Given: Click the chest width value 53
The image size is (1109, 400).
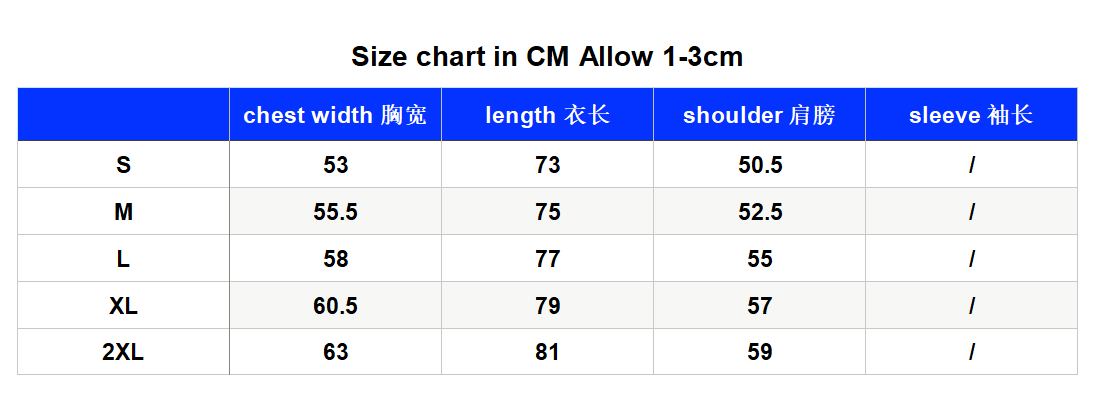Looking at the screenshot, I should coord(335,165).
